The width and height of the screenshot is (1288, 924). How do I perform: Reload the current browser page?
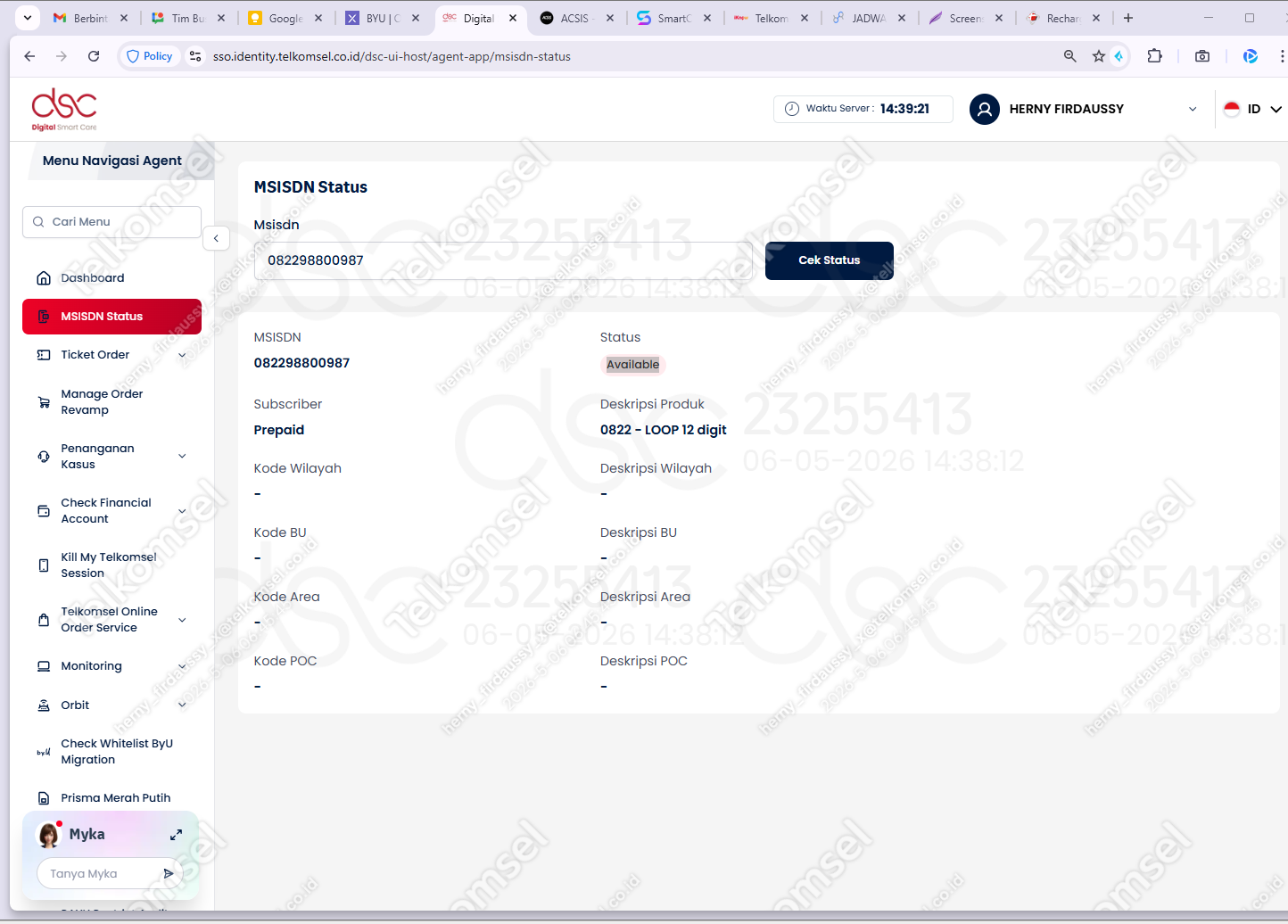94,56
